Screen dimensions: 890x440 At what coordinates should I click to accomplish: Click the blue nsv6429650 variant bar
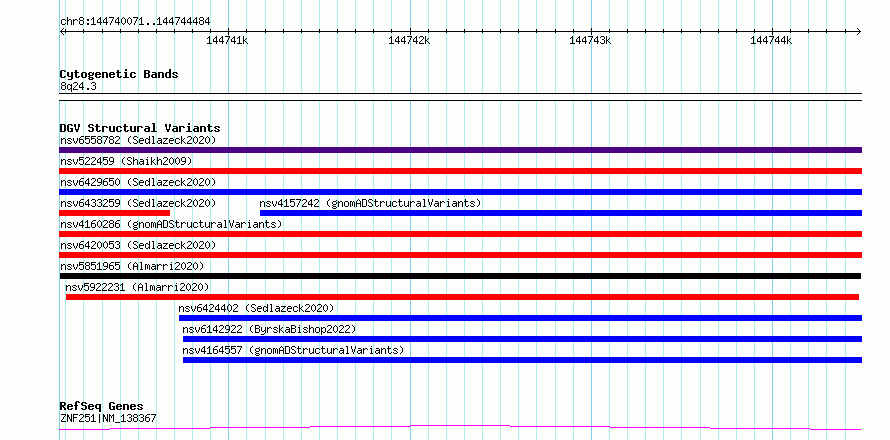point(460,192)
